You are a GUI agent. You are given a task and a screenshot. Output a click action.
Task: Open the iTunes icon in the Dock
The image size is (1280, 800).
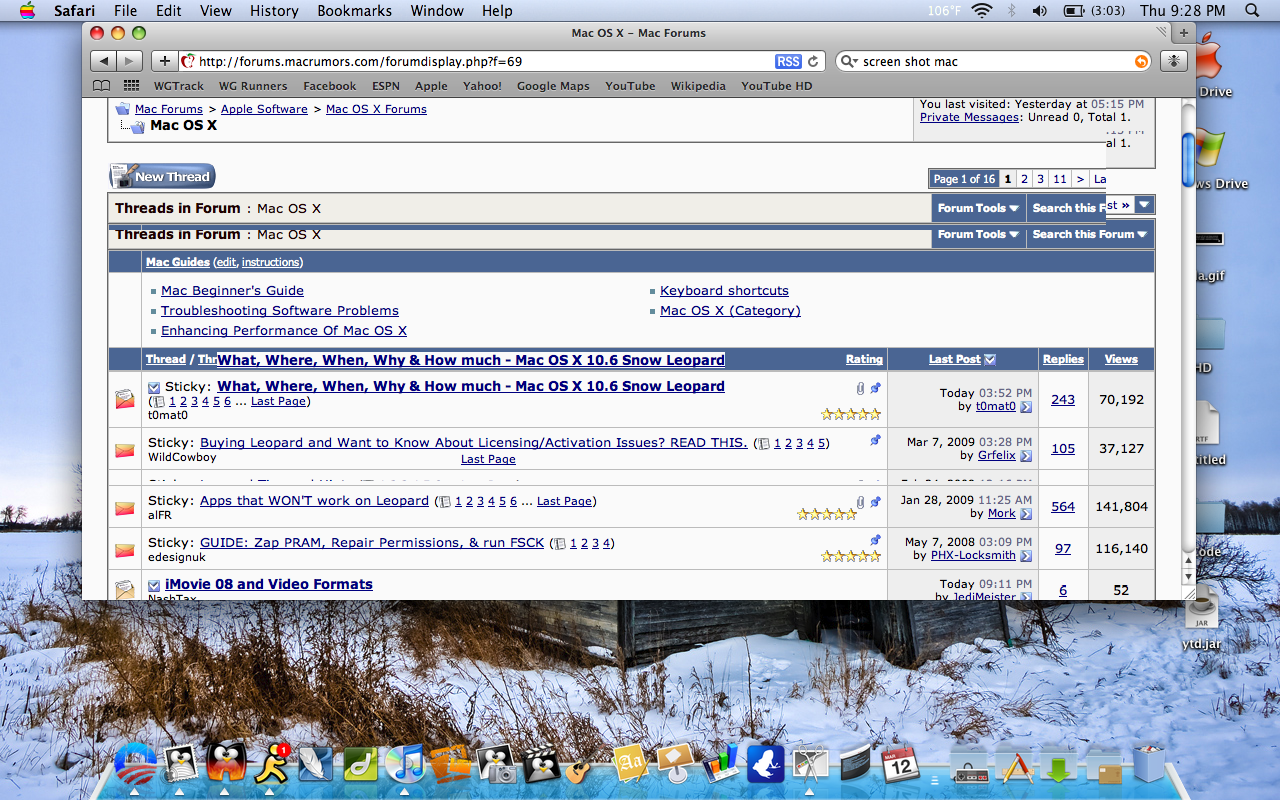(x=404, y=765)
